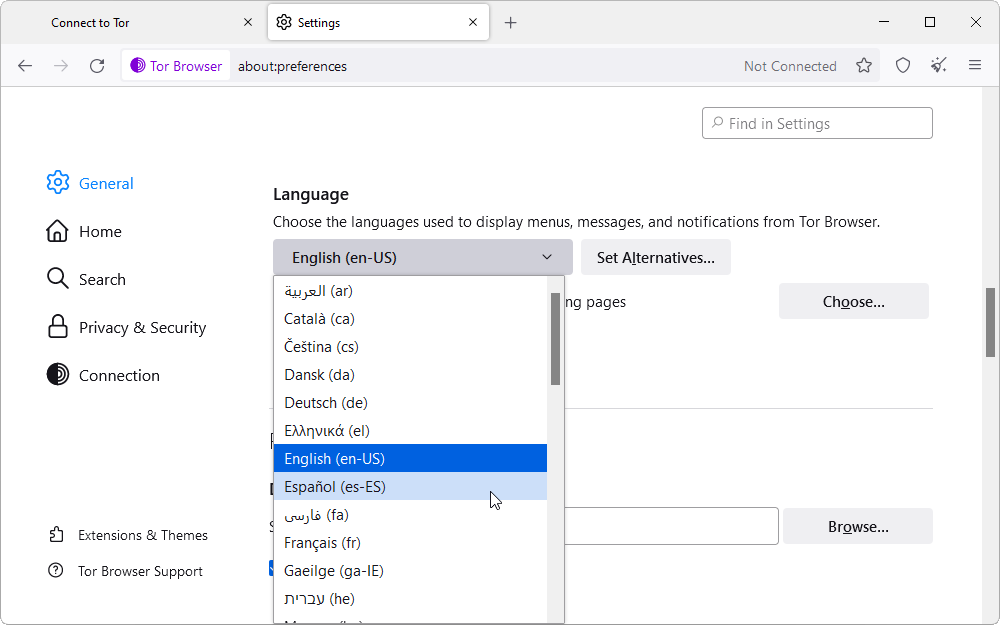
Task: Open the hamburger application menu
Action: 975,66
